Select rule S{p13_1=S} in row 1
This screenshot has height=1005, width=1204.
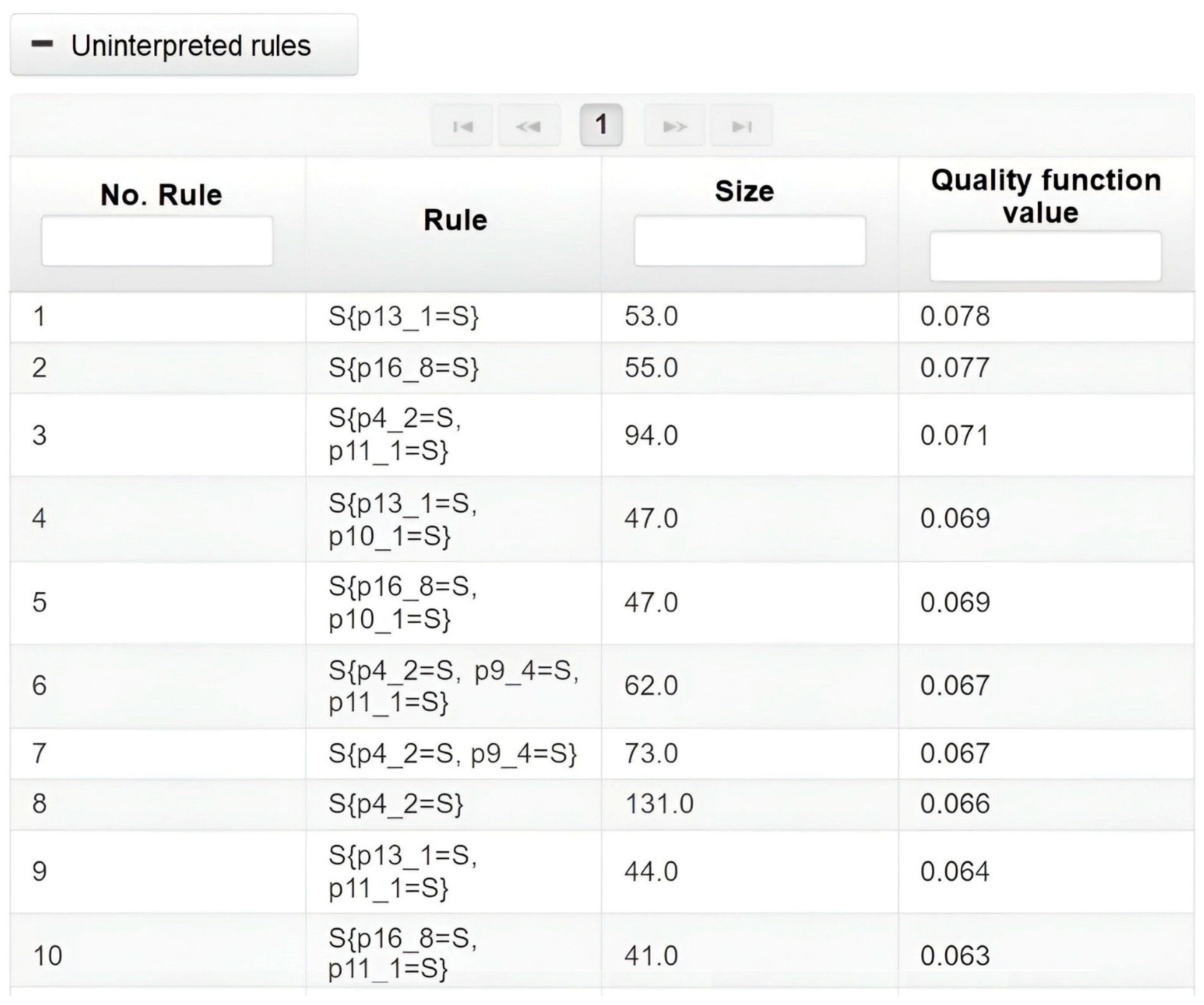[403, 316]
